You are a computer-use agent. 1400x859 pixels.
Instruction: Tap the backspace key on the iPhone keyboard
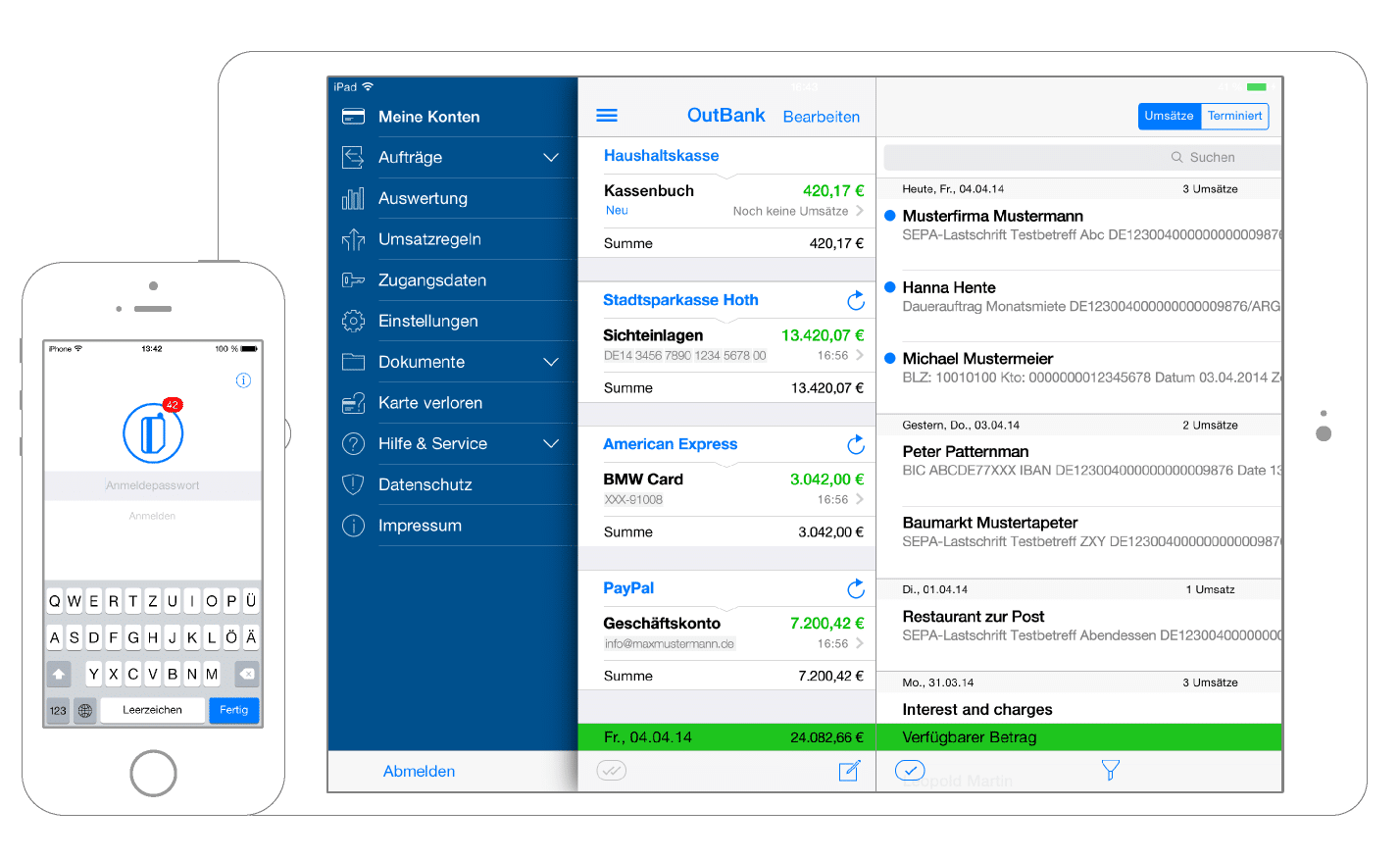tap(247, 675)
